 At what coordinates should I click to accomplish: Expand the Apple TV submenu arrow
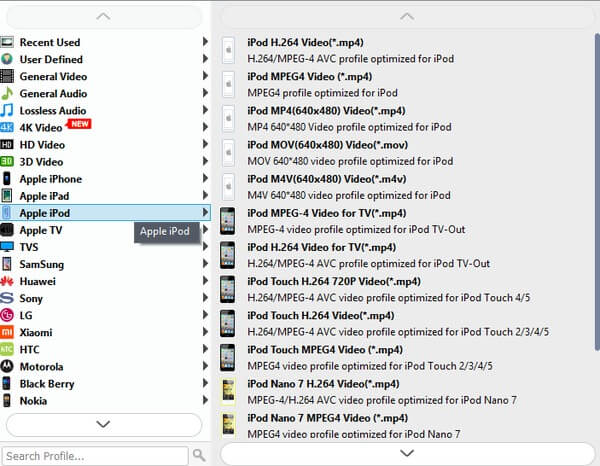tap(205, 230)
